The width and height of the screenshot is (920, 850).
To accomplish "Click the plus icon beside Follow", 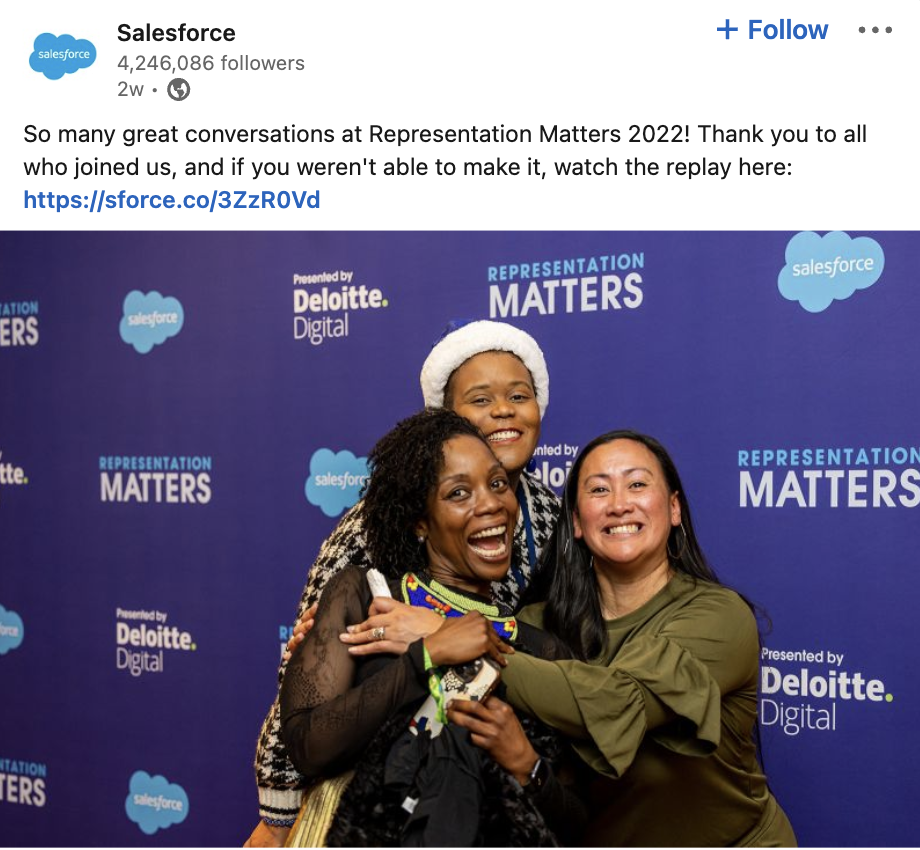I will point(727,29).
